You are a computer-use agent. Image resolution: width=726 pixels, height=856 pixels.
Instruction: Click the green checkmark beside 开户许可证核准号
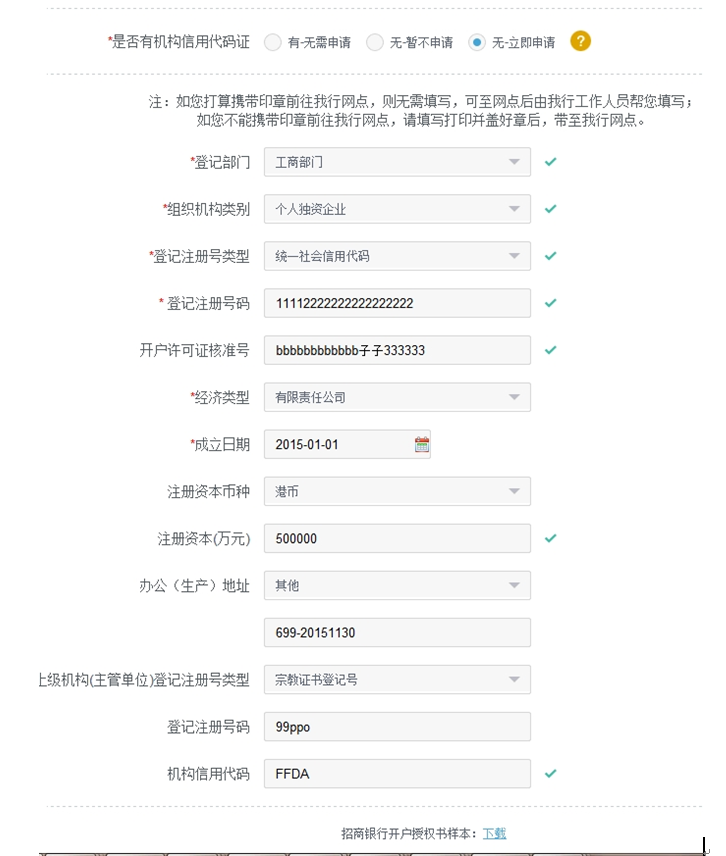(550, 350)
